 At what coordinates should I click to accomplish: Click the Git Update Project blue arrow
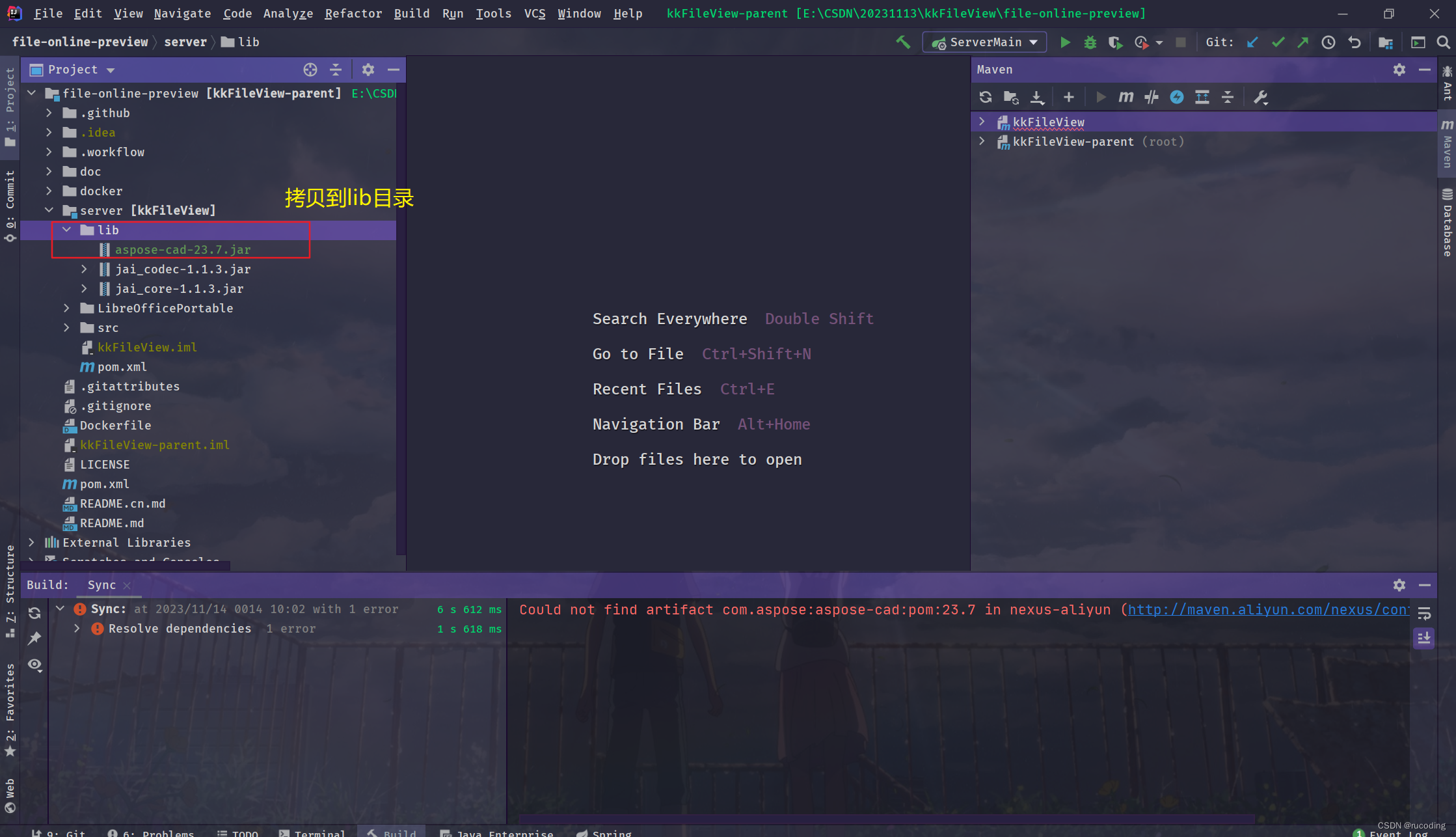[1252, 42]
